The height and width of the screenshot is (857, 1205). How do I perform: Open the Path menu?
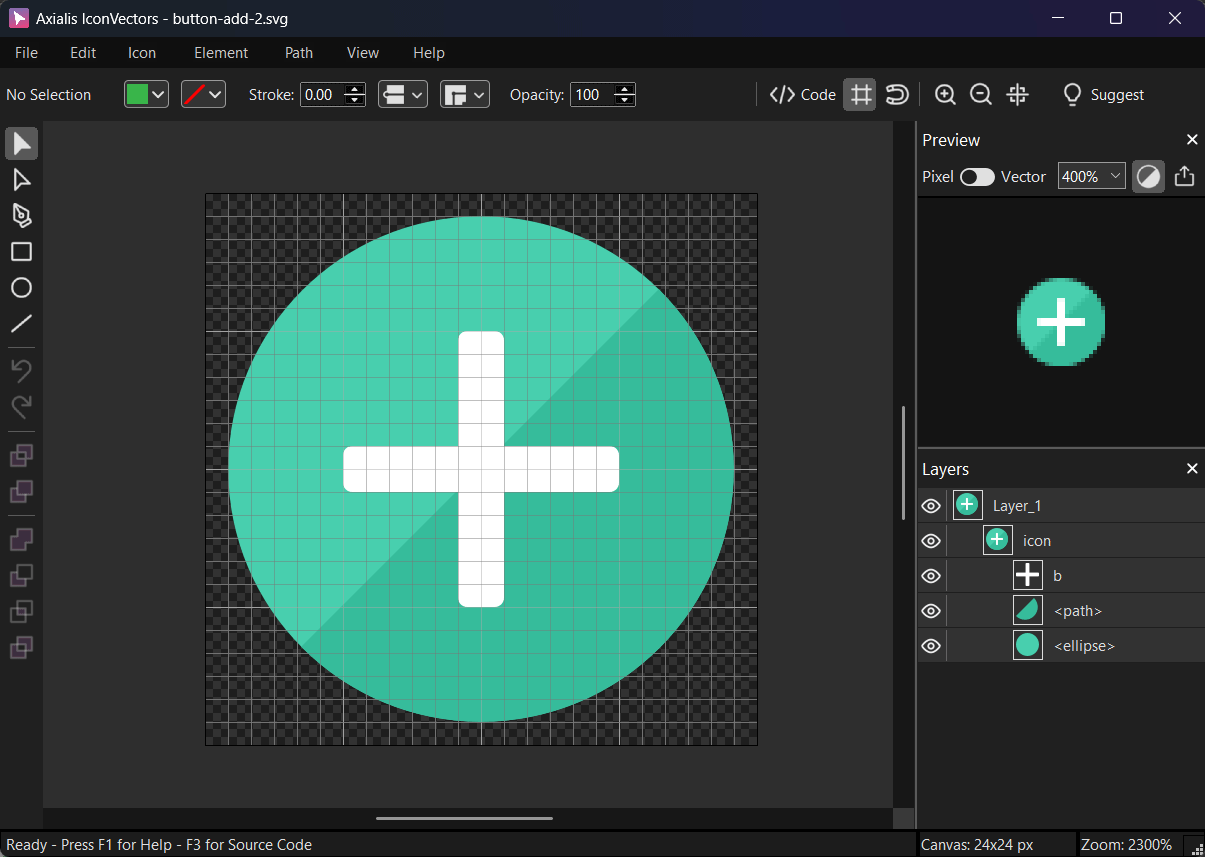point(298,53)
